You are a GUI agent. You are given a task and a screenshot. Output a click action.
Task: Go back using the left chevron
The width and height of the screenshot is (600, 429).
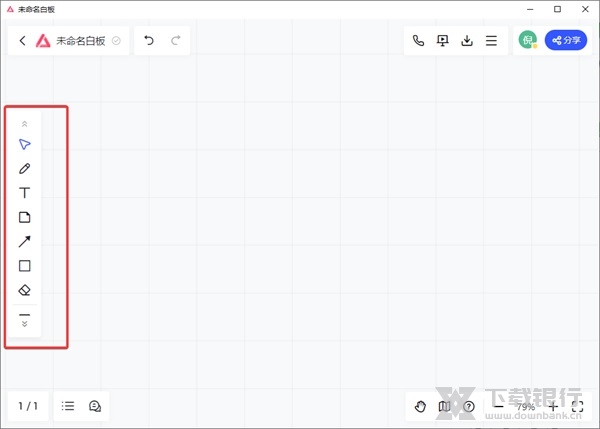[x=22, y=41]
